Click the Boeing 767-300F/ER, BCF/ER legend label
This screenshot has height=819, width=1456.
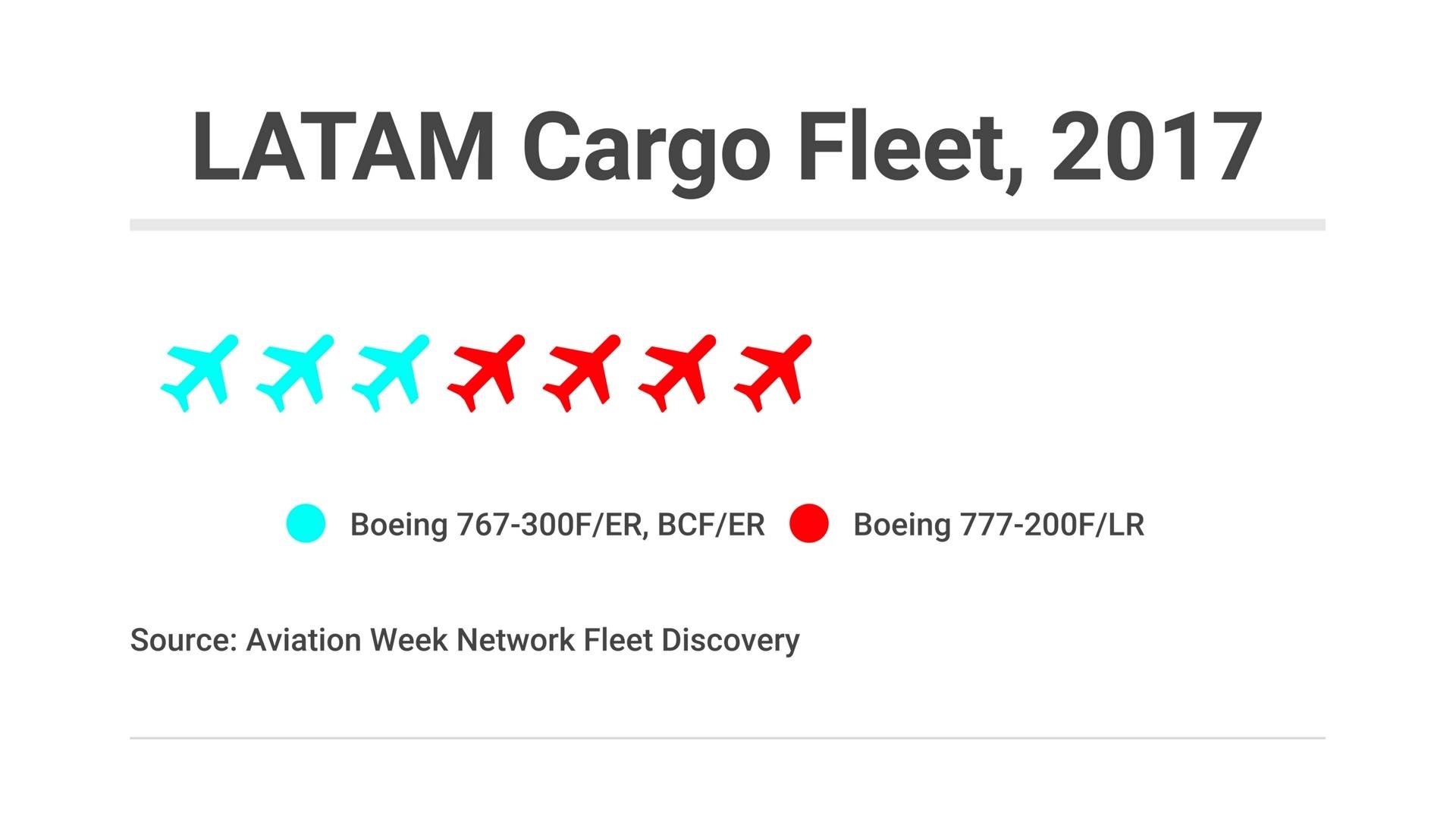[557, 525]
